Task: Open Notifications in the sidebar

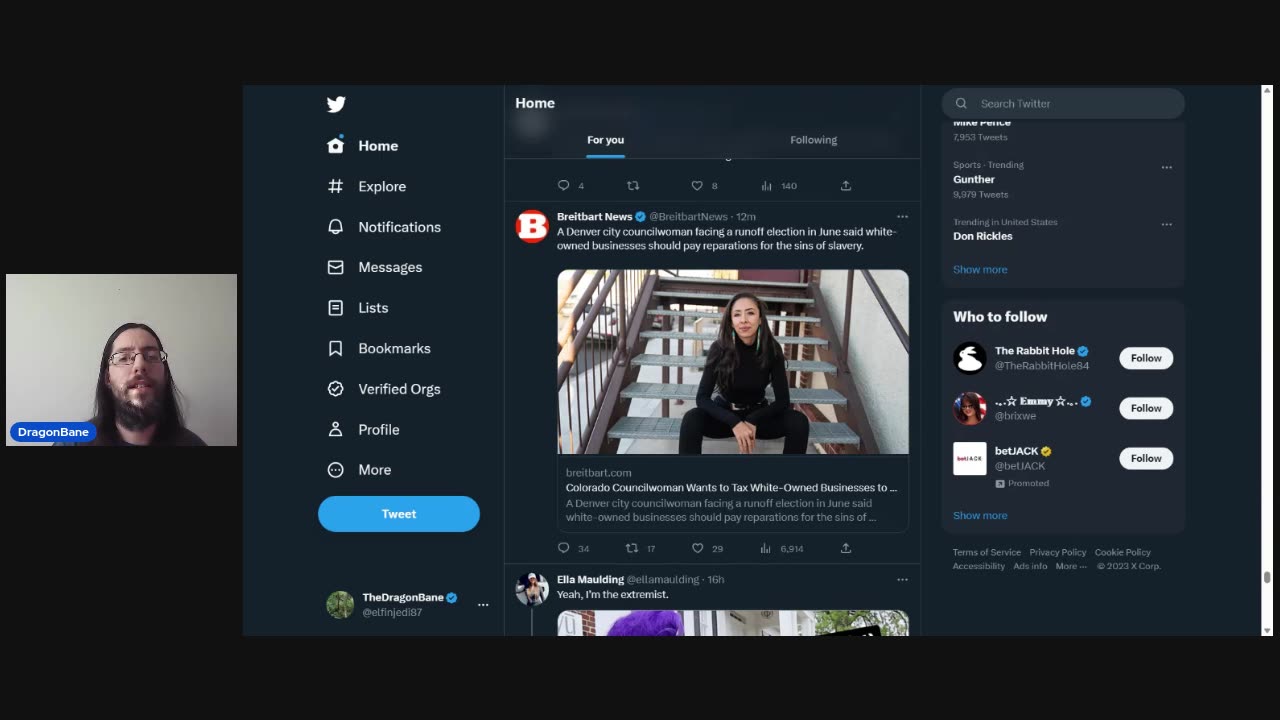Action: pos(384,227)
